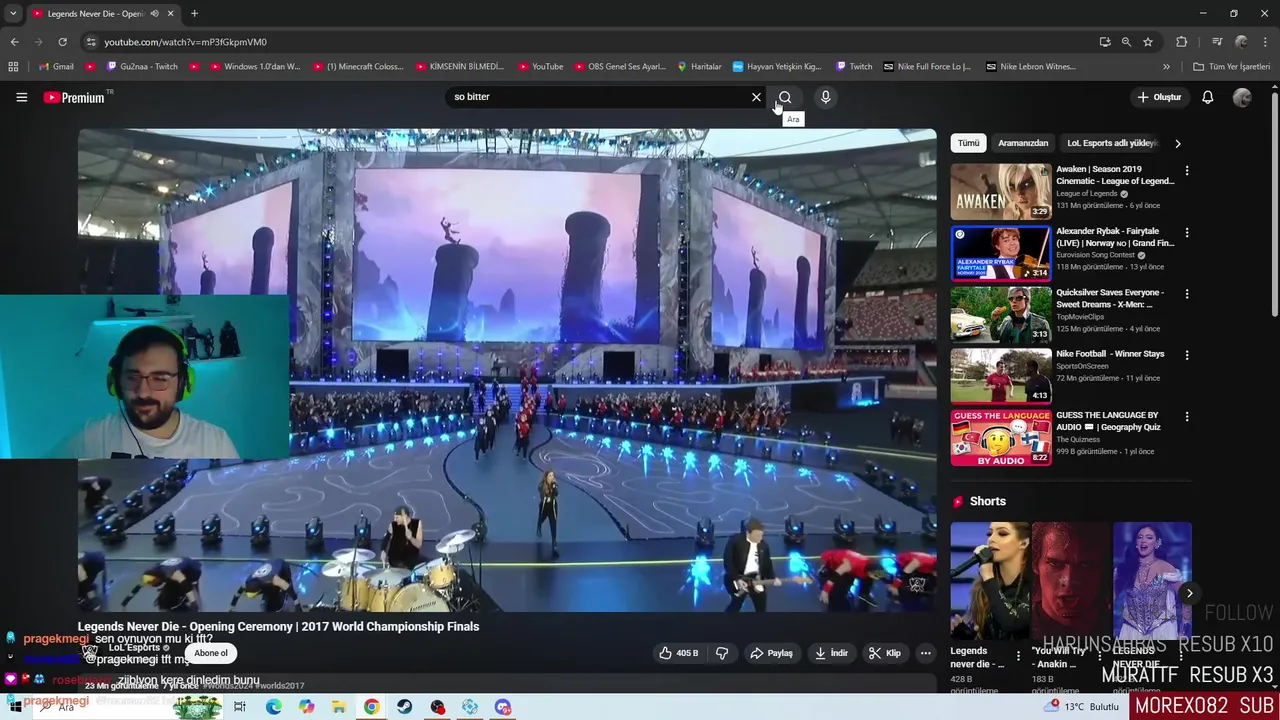Click the search magnifier button
This screenshot has height=720, width=1280.
point(785,97)
